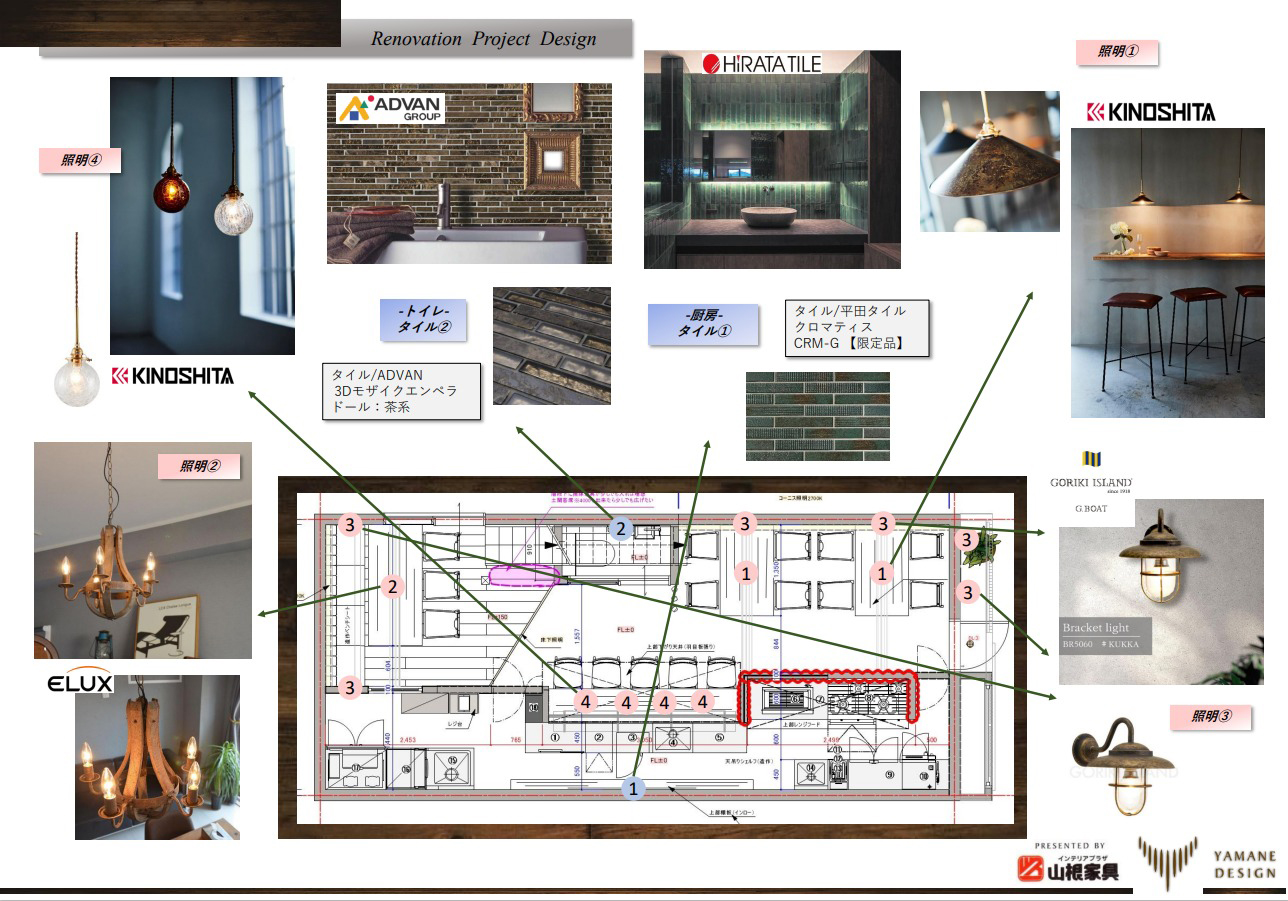
Task: Click the Renovation Project Design title
Action: pos(483,39)
